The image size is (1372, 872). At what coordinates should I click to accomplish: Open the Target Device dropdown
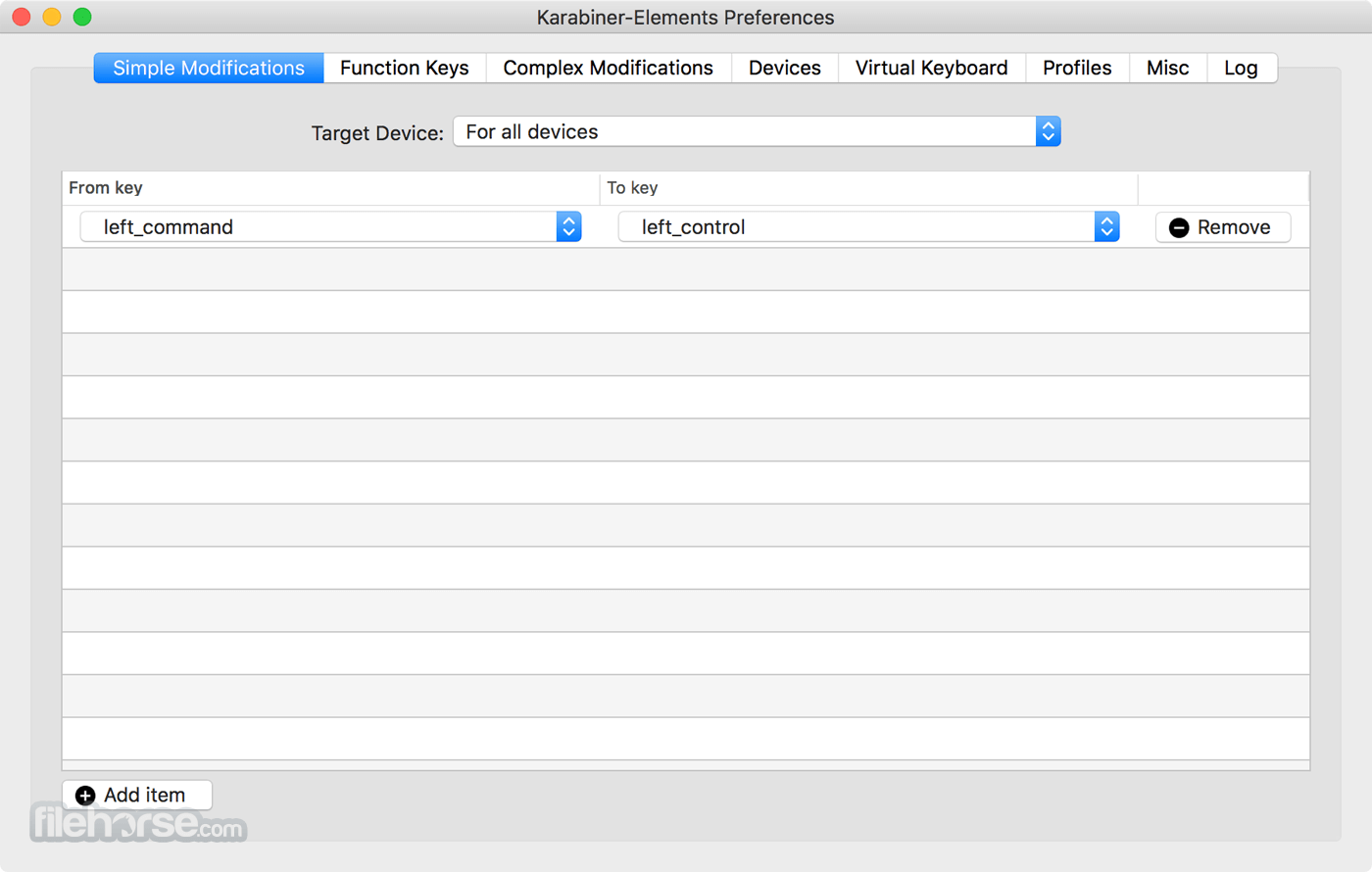click(757, 131)
